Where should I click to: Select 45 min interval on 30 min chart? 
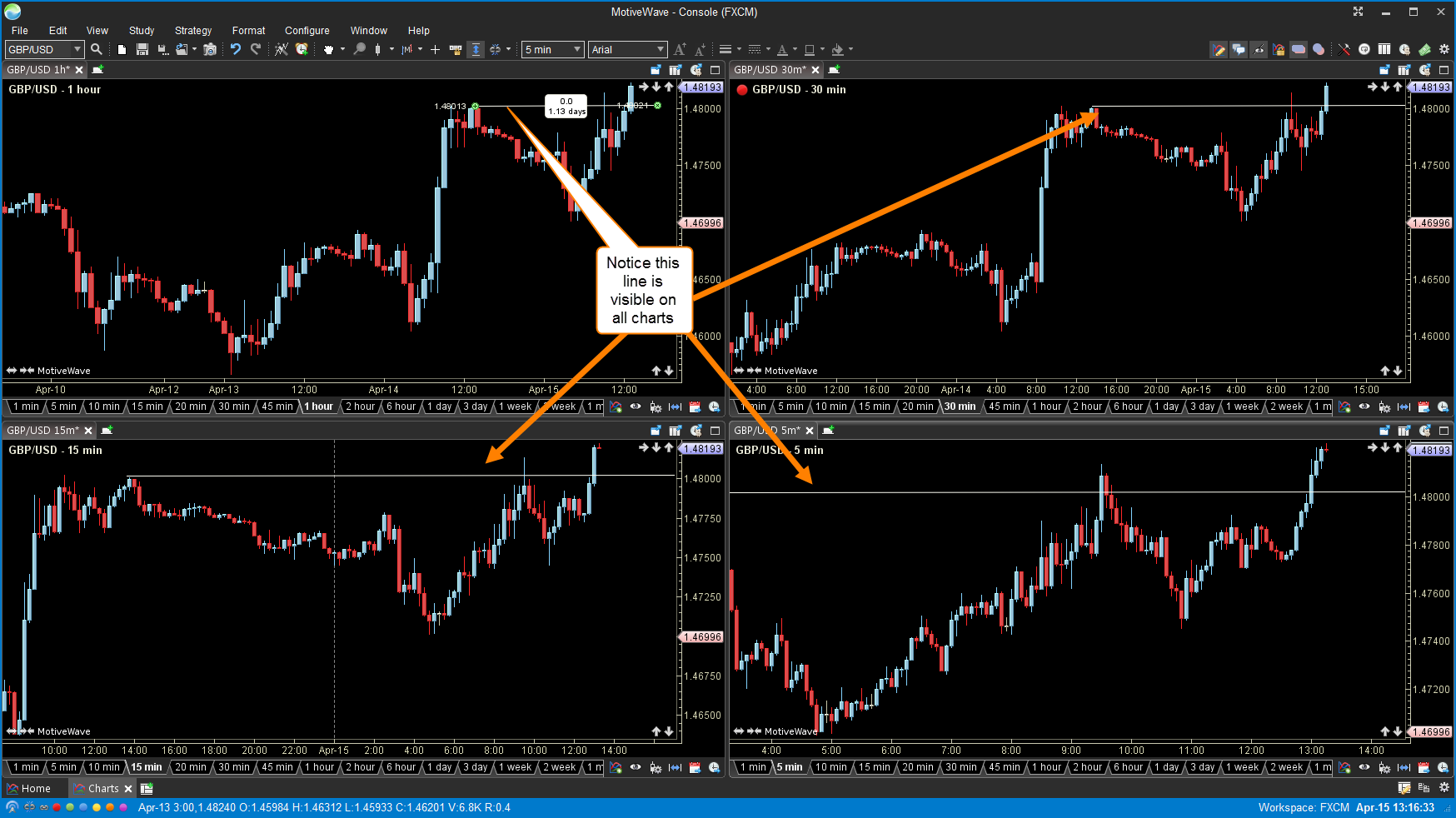(x=1004, y=407)
